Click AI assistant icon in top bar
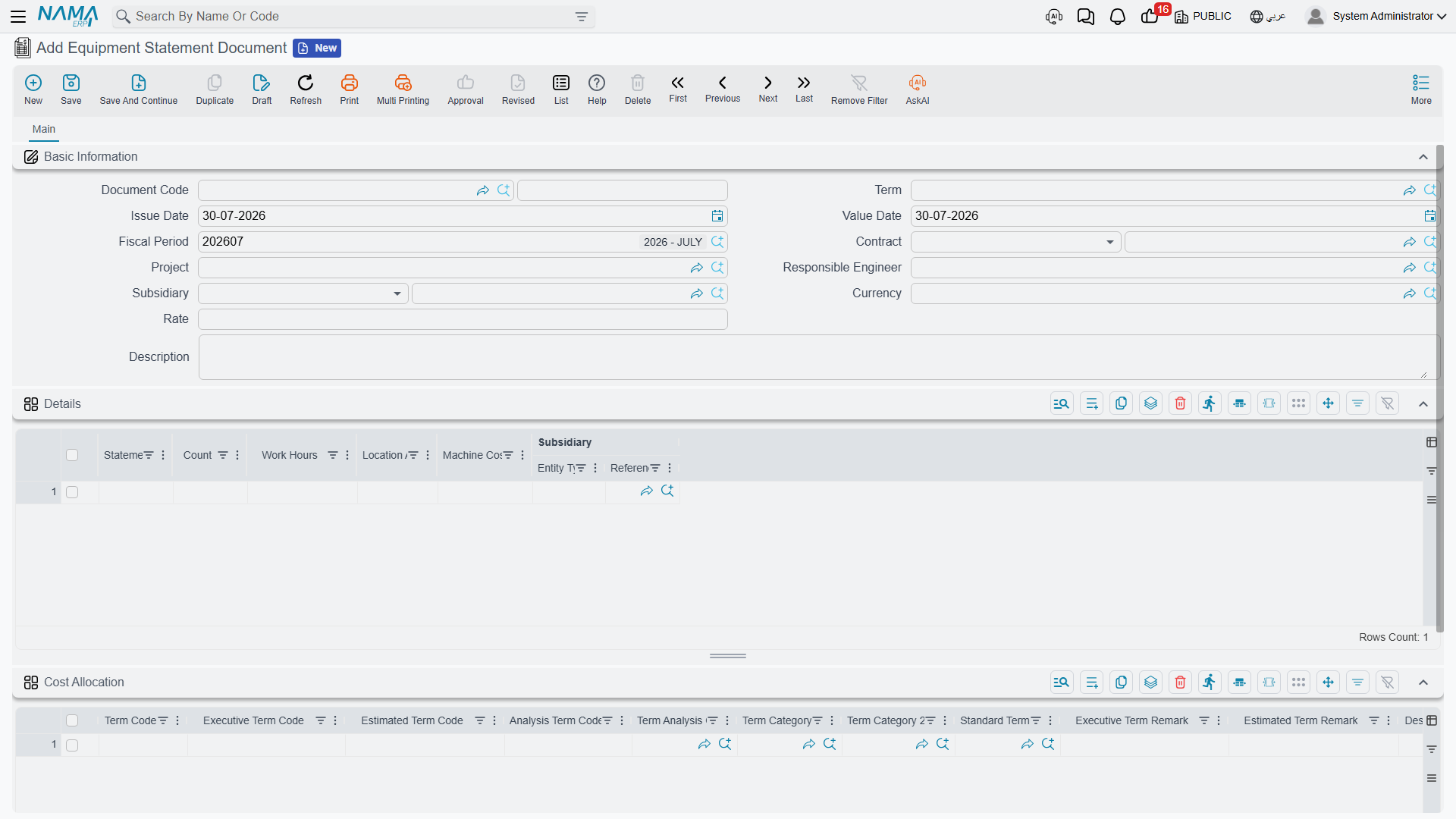 tap(1054, 17)
